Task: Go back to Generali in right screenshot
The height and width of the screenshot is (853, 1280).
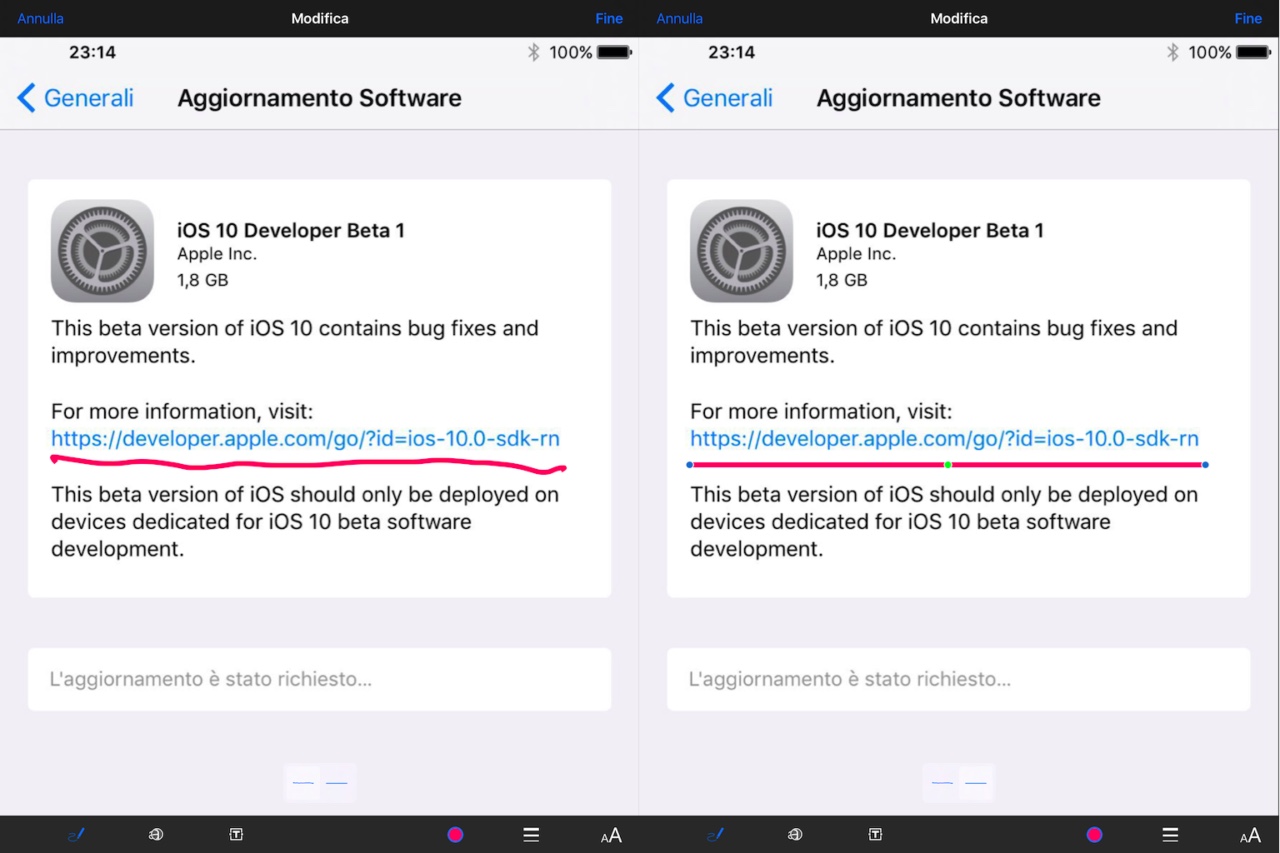Action: pyautogui.click(x=715, y=98)
